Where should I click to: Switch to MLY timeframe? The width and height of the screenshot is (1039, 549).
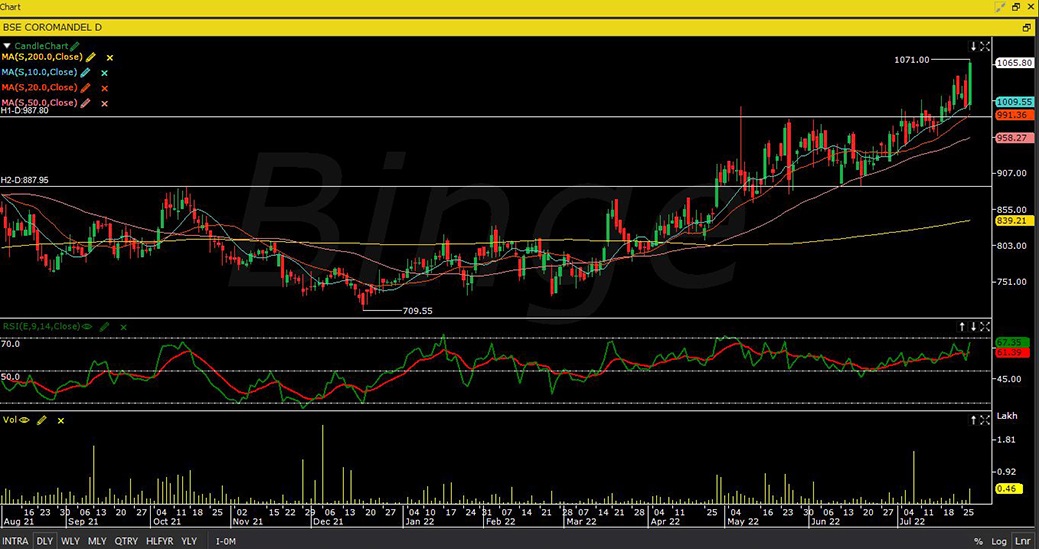pos(97,541)
